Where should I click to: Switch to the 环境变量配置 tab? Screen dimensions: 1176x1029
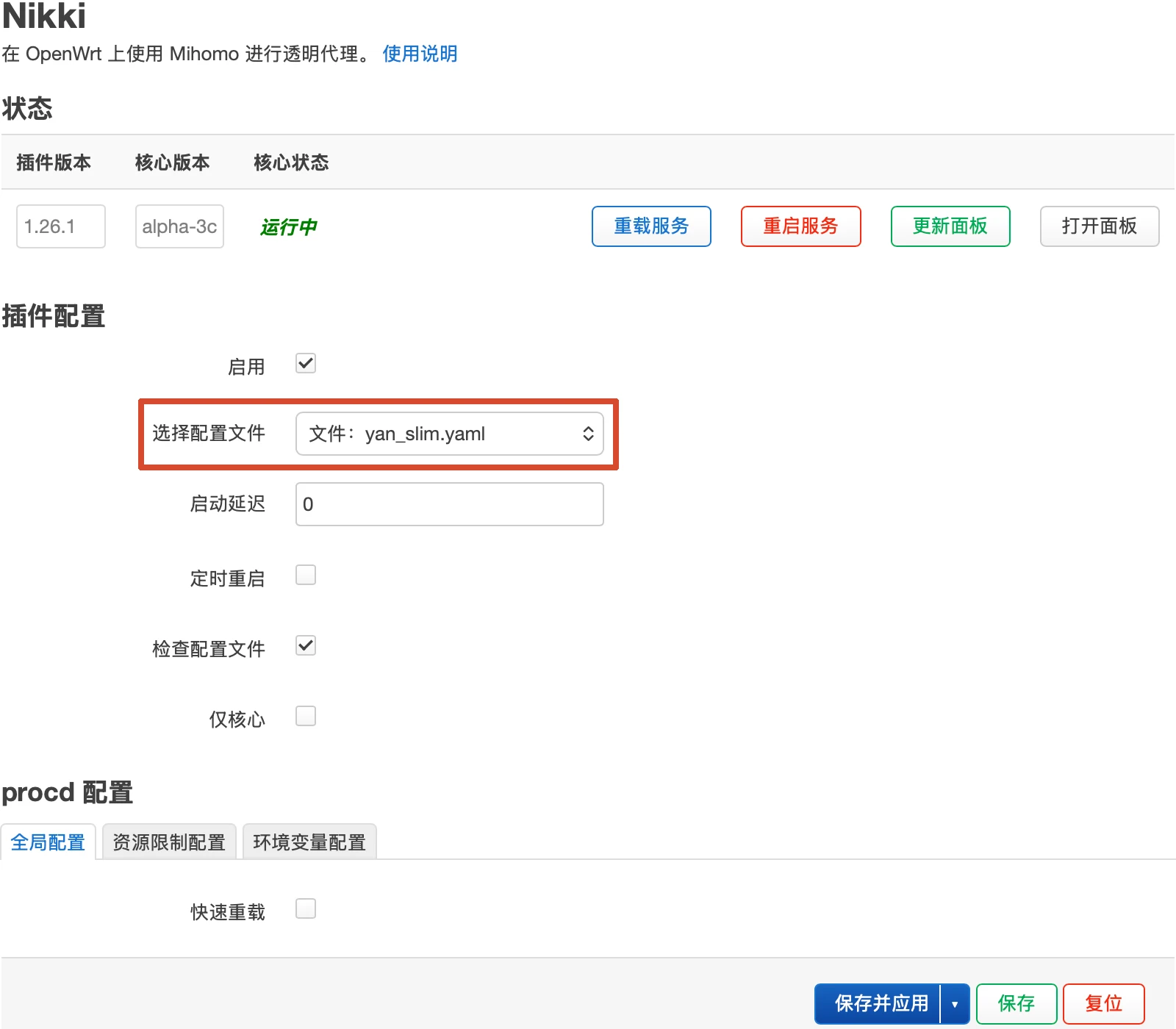(309, 842)
